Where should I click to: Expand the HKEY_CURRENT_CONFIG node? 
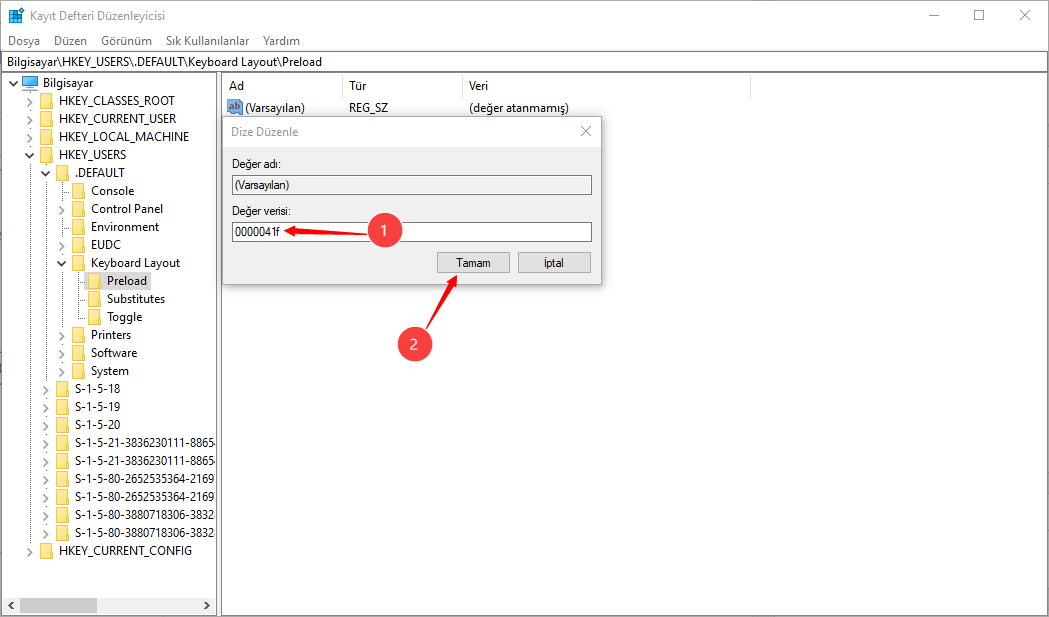[29, 552]
